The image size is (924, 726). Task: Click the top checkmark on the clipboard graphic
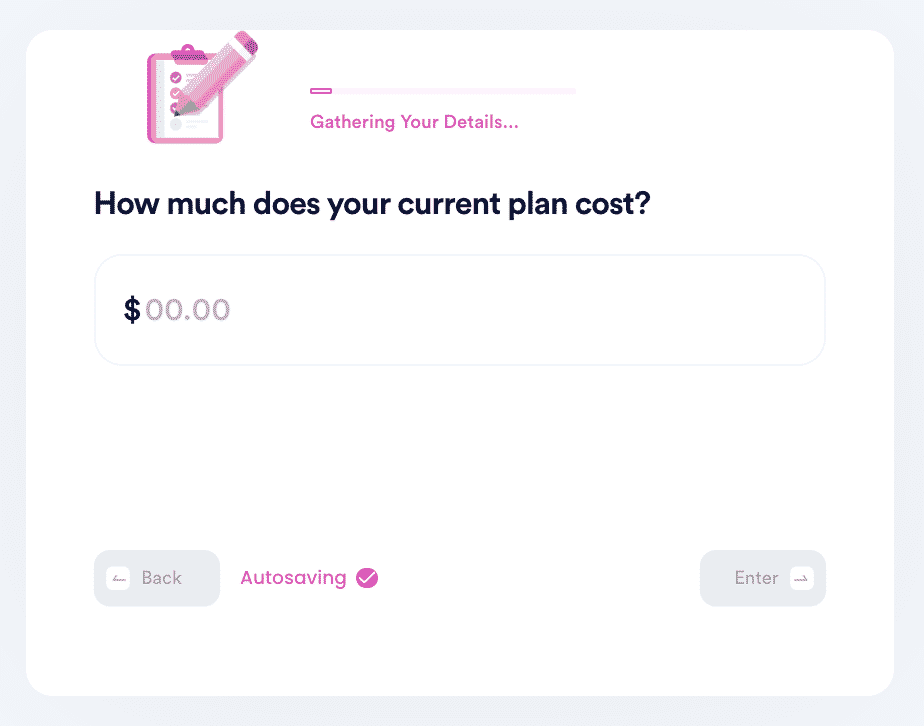pos(176,78)
